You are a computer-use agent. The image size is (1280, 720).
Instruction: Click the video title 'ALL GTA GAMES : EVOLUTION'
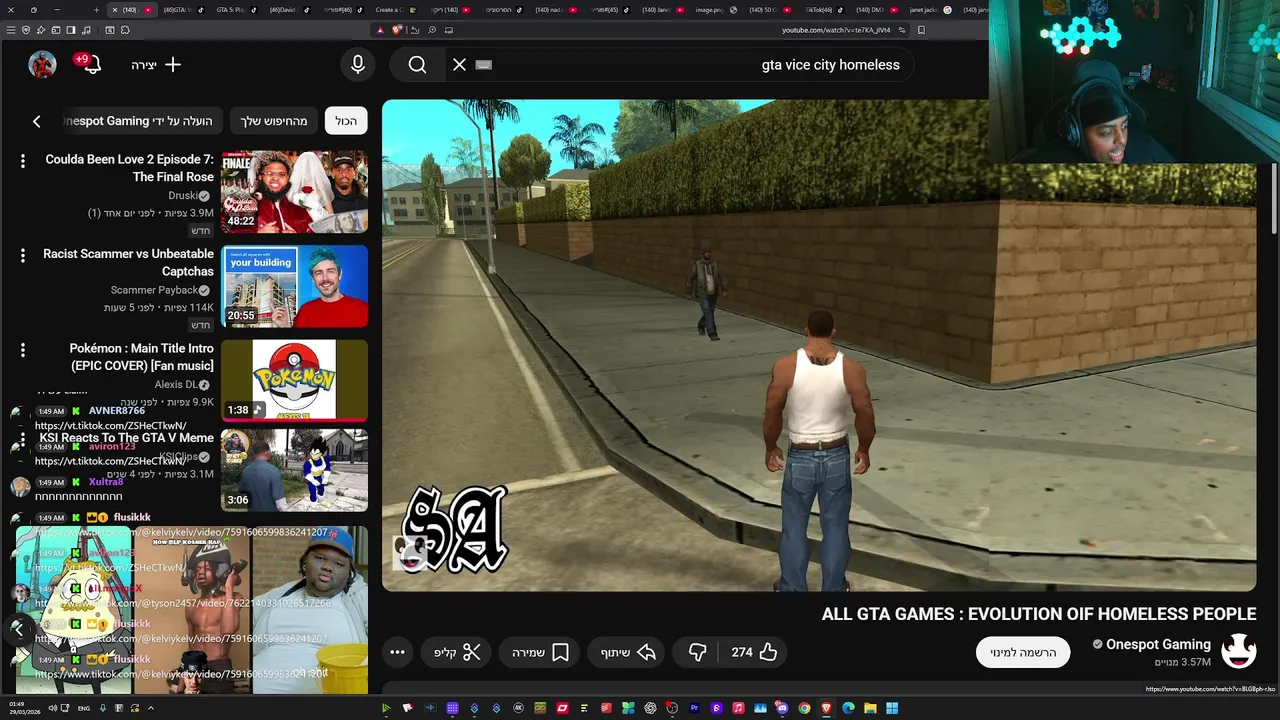click(1039, 614)
